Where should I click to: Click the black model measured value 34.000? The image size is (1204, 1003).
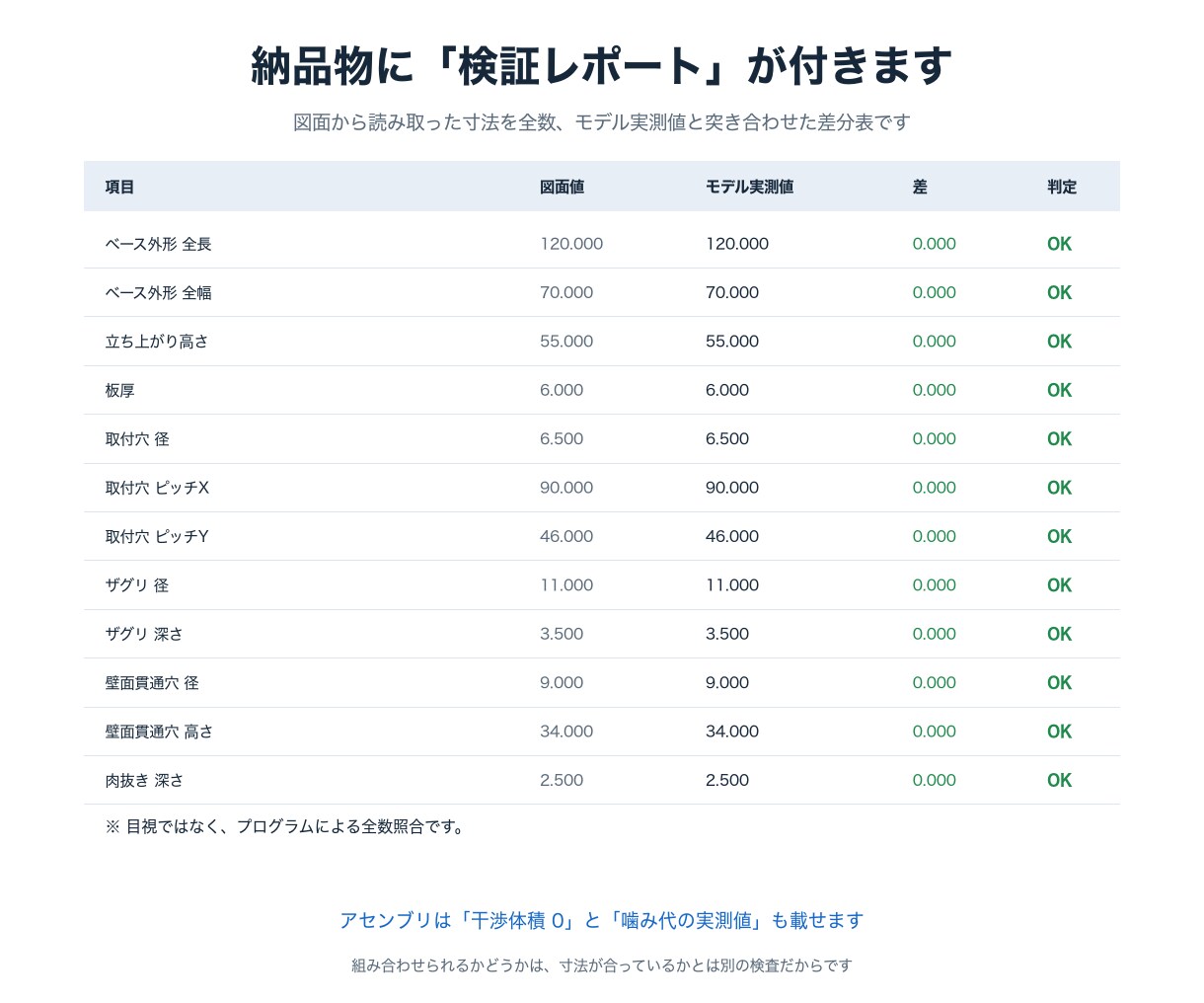click(x=732, y=732)
